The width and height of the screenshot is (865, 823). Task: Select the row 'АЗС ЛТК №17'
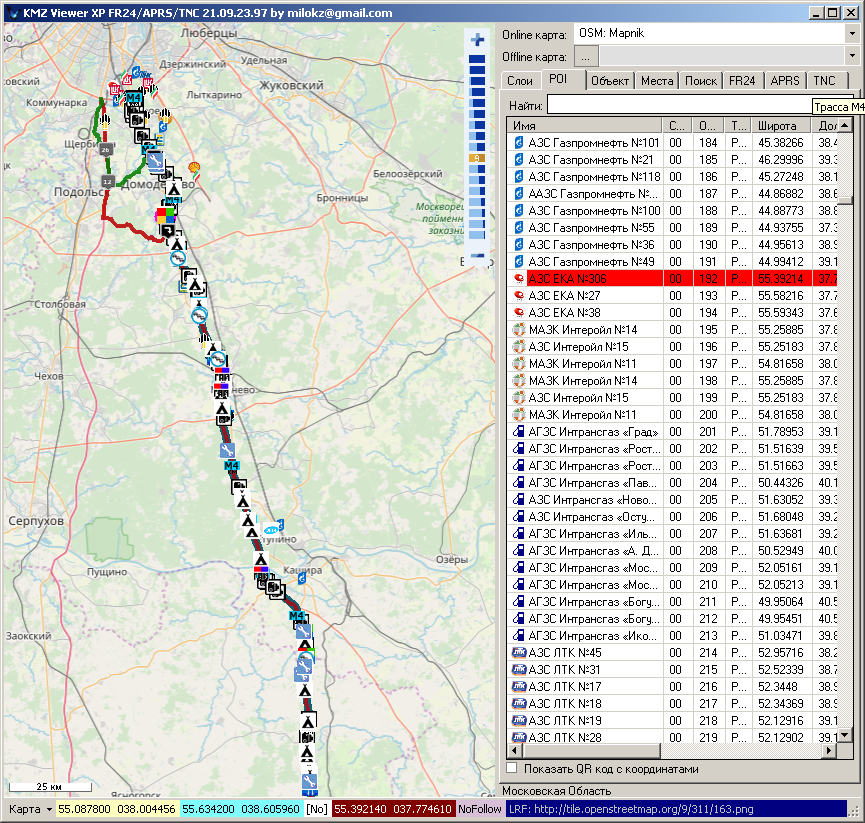pos(672,687)
